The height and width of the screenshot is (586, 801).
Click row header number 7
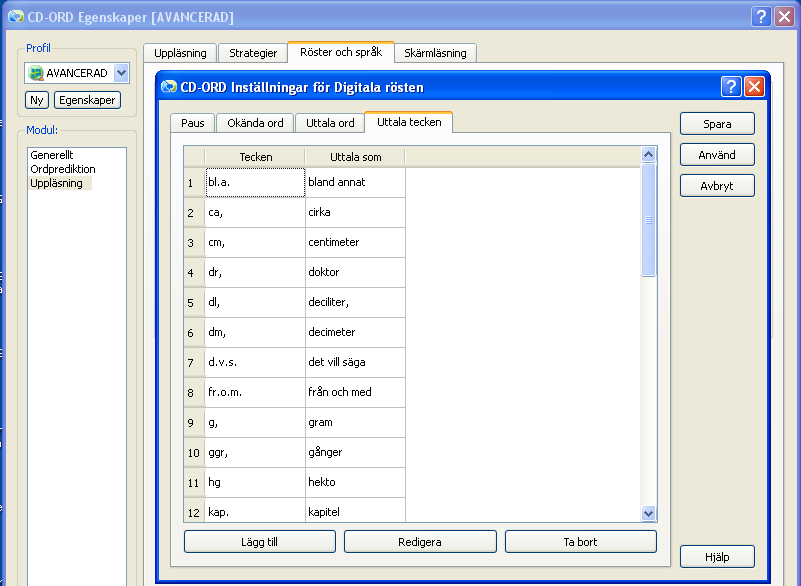pos(194,362)
